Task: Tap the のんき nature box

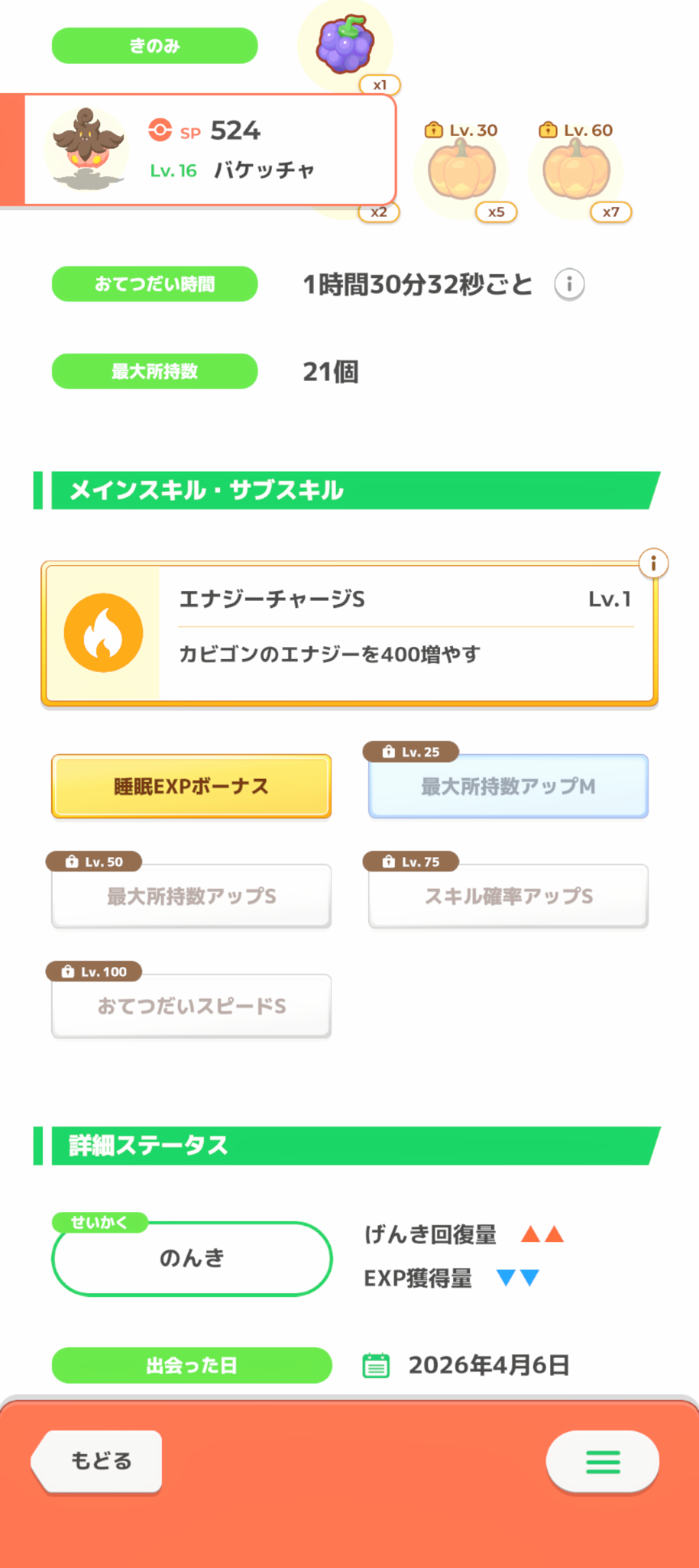Action: [x=192, y=1258]
